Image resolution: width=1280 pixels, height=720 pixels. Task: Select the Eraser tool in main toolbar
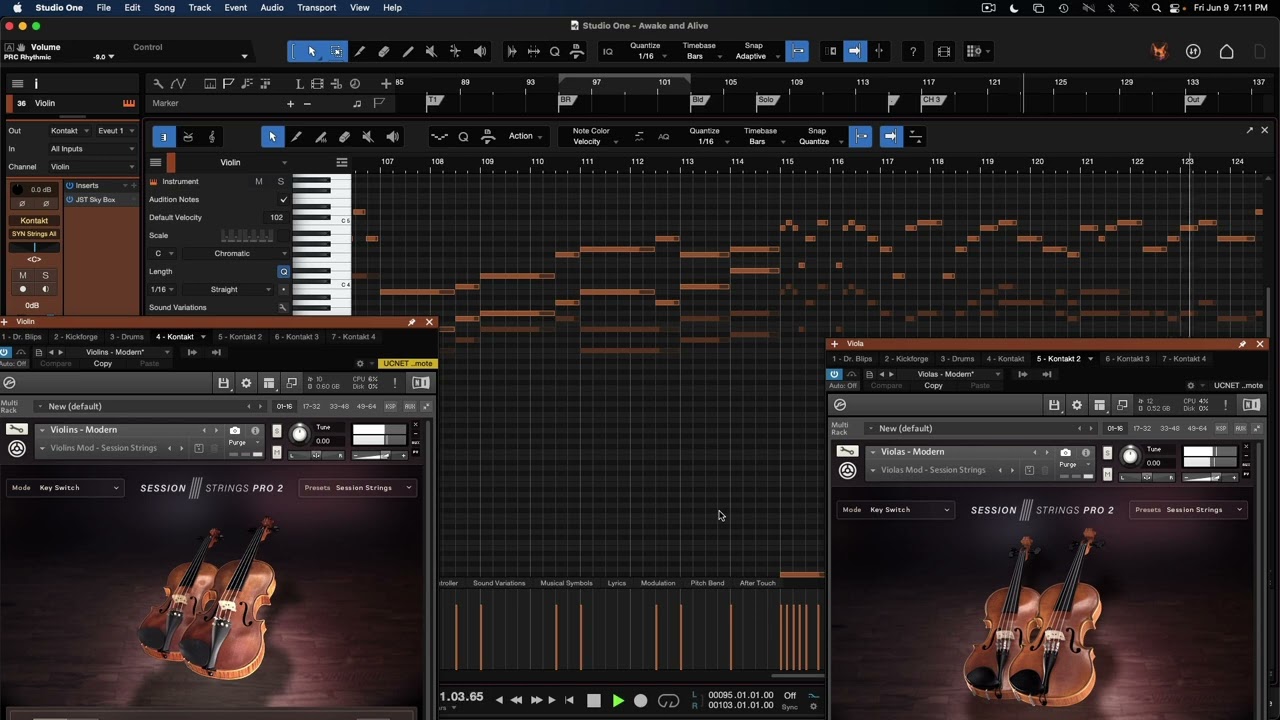384,51
